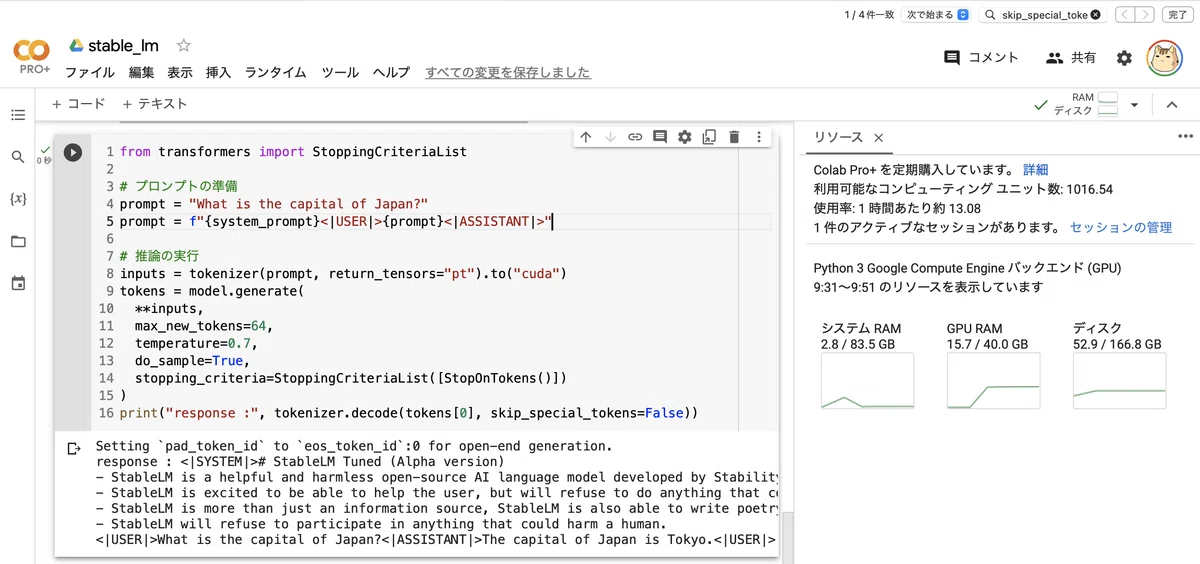Open the search sidebar icon
The height and width of the screenshot is (564, 1200).
pyautogui.click(x=17, y=157)
